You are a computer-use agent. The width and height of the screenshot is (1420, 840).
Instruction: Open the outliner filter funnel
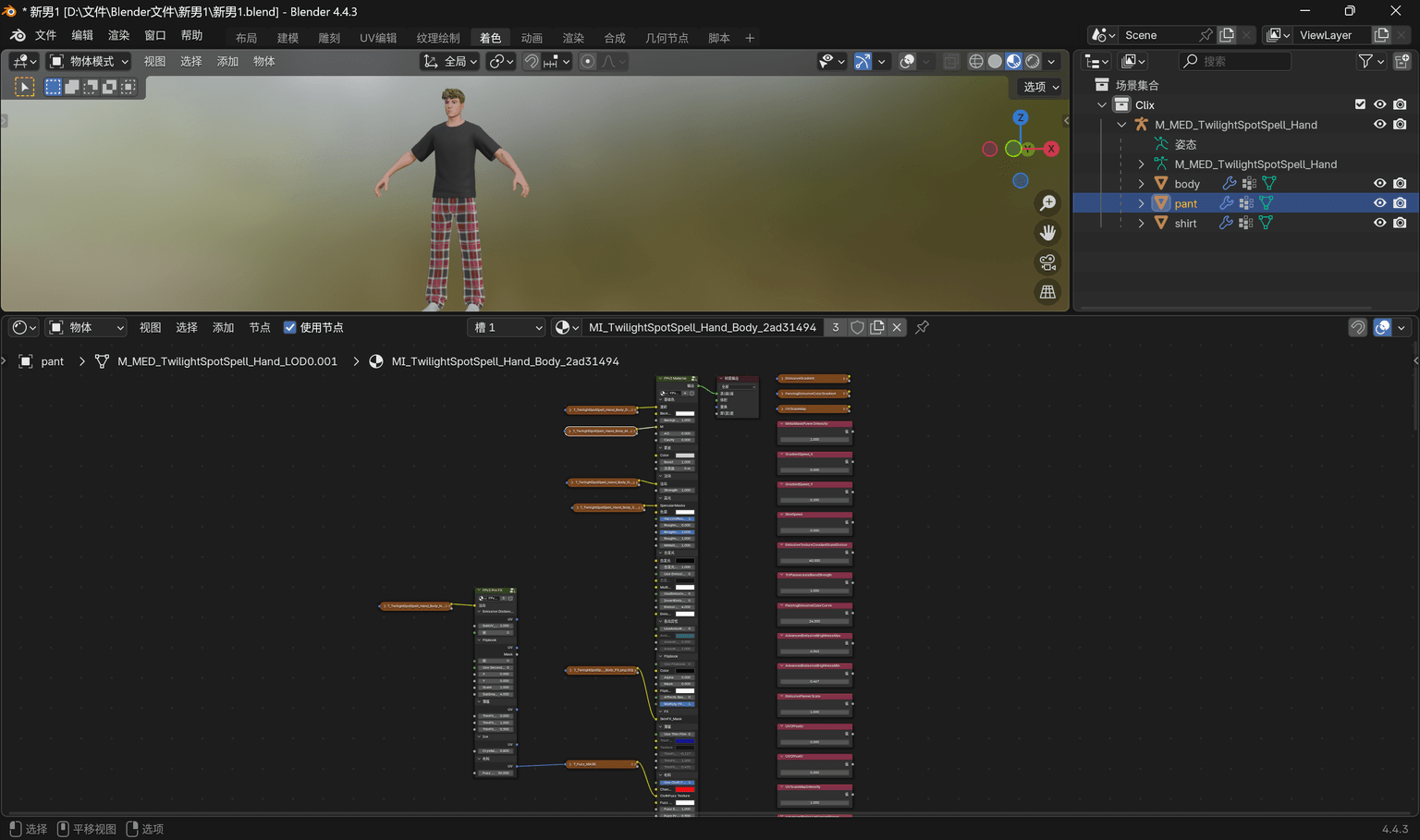pos(1371,61)
